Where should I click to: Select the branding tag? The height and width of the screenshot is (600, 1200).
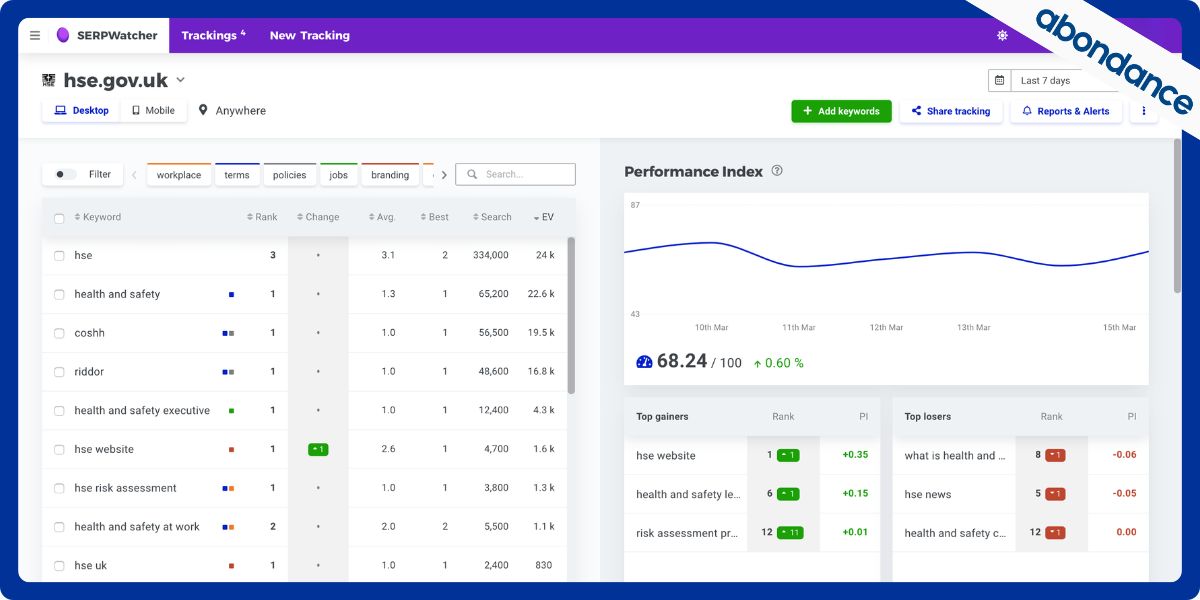(x=390, y=174)
